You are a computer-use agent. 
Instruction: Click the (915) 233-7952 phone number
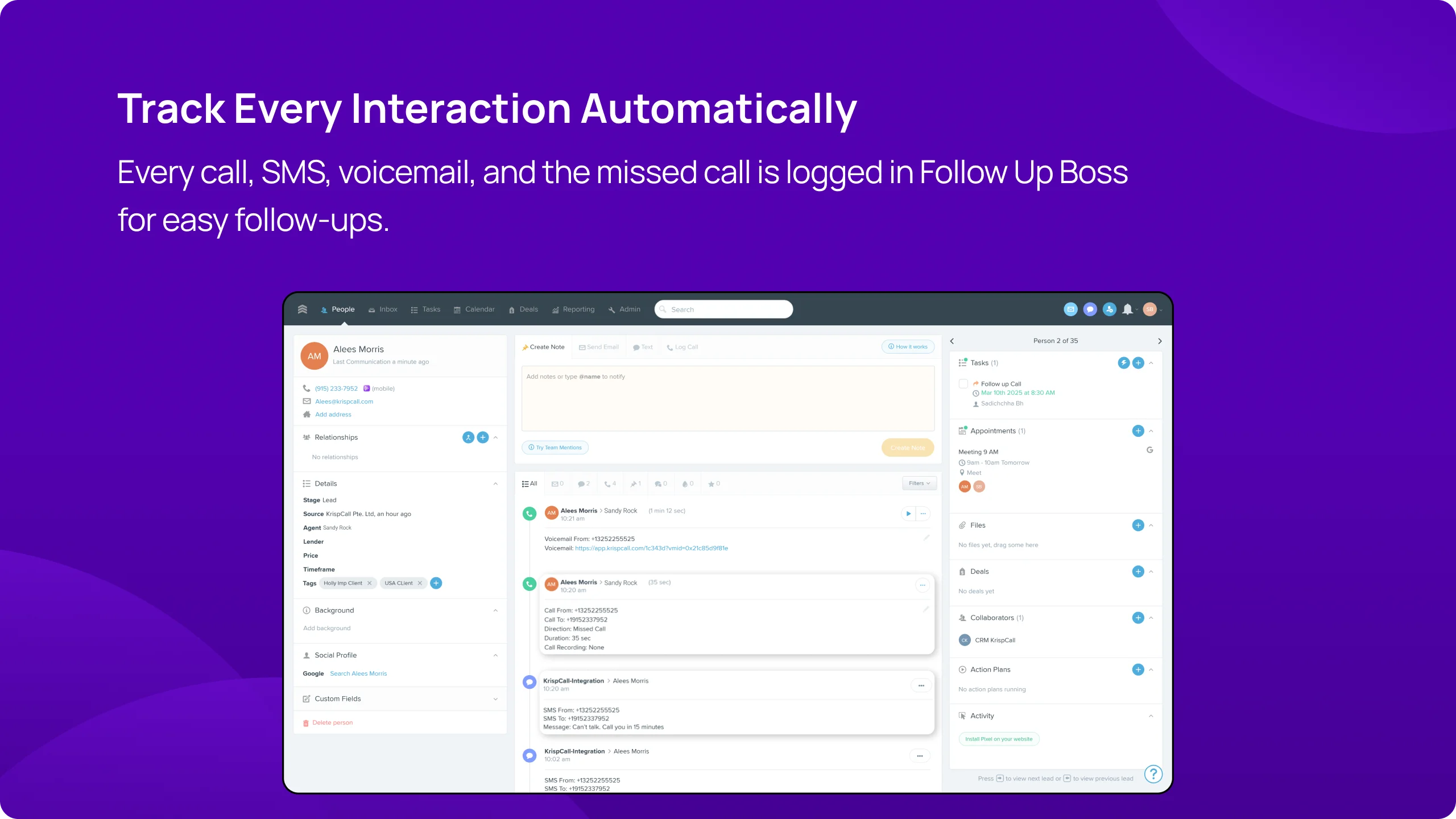(336, 388)
